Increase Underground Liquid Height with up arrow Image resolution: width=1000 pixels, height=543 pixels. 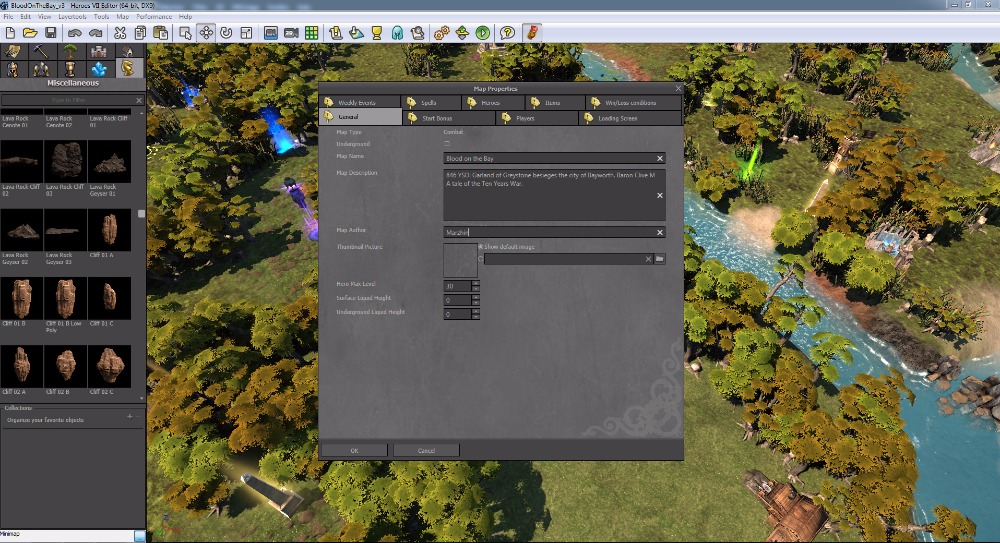(x=475, y=311)
